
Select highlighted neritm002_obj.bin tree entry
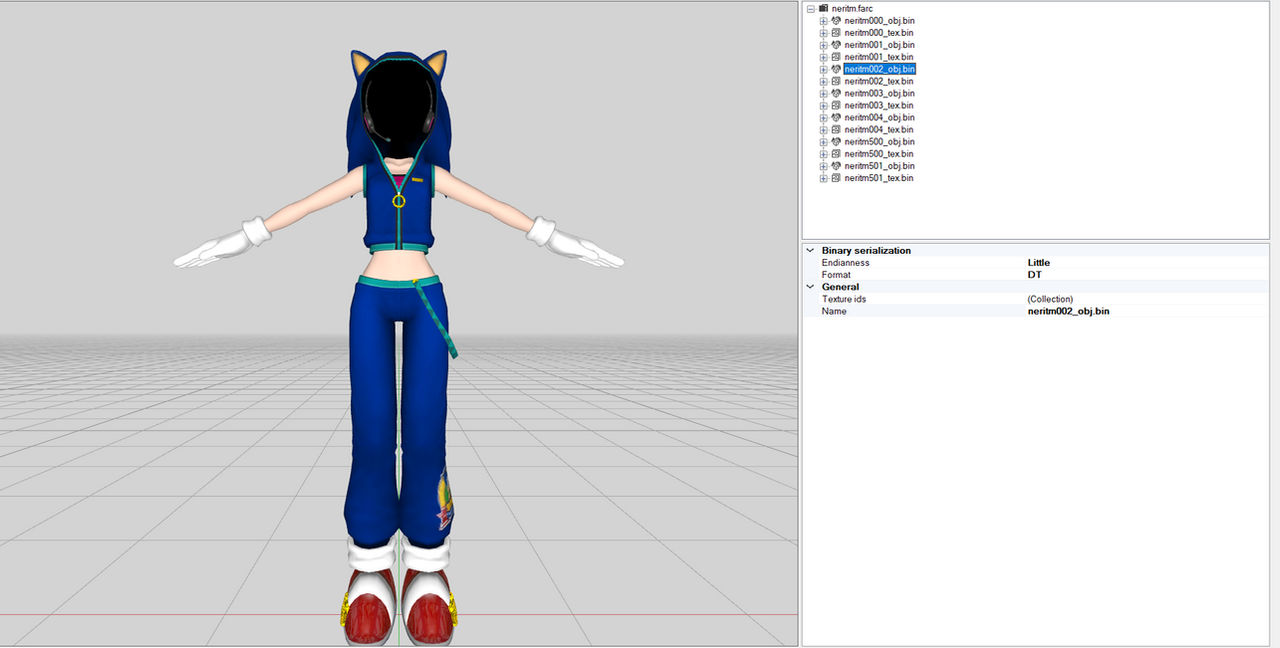click(x=879, y=69)
